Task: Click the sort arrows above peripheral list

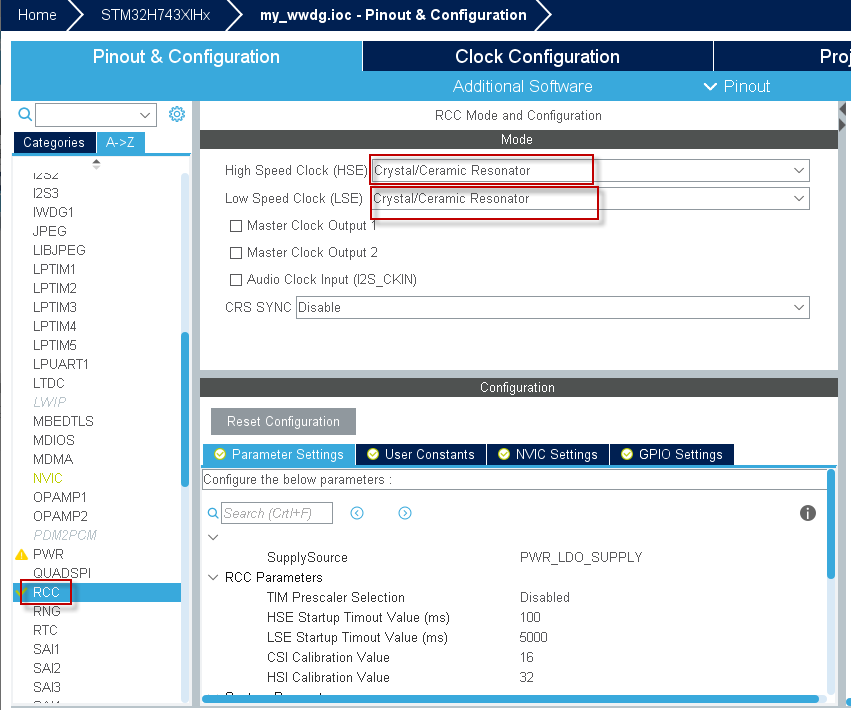Action: [x=96, y=164]
